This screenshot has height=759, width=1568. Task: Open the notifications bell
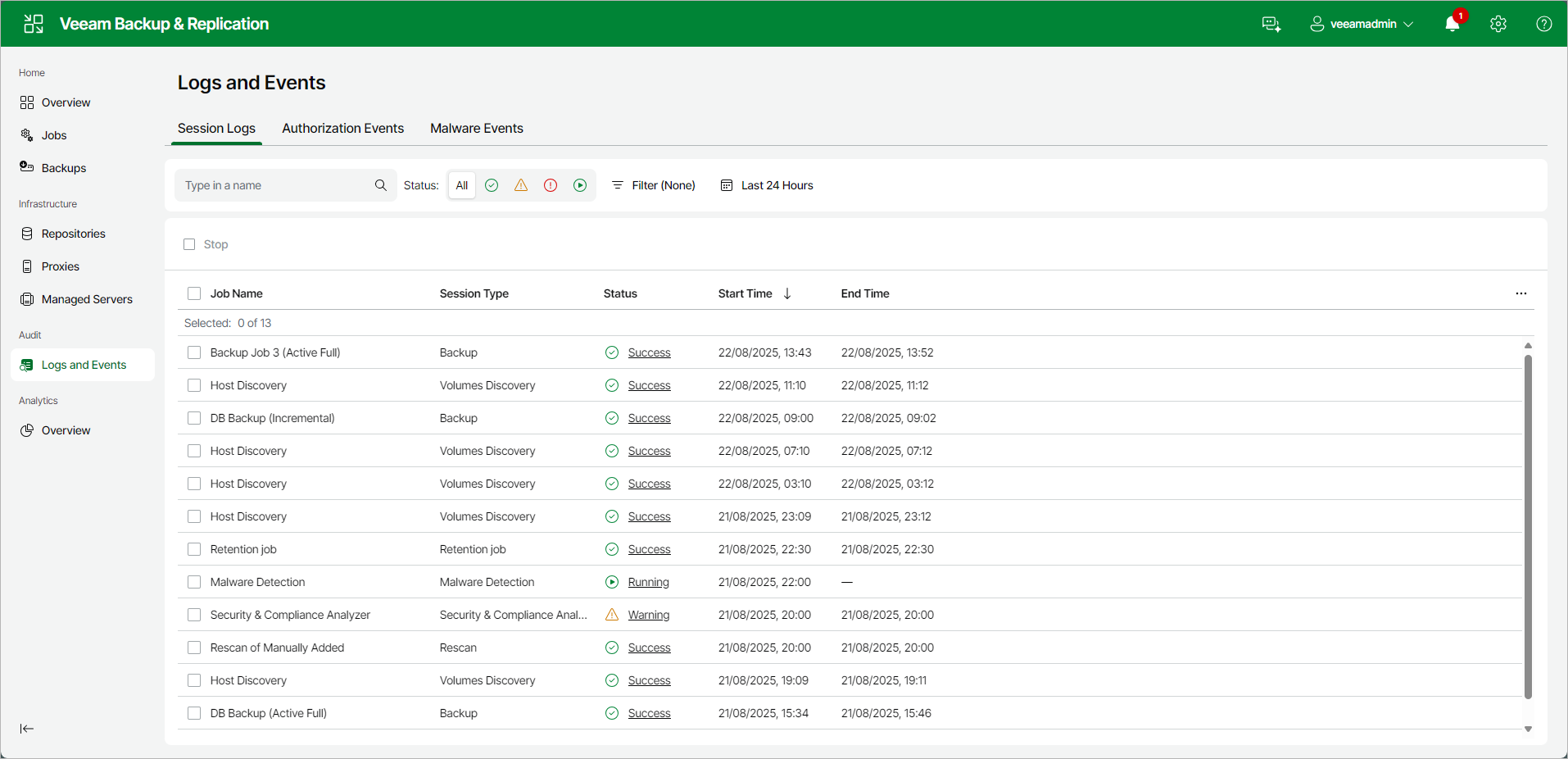(1452, 24)
